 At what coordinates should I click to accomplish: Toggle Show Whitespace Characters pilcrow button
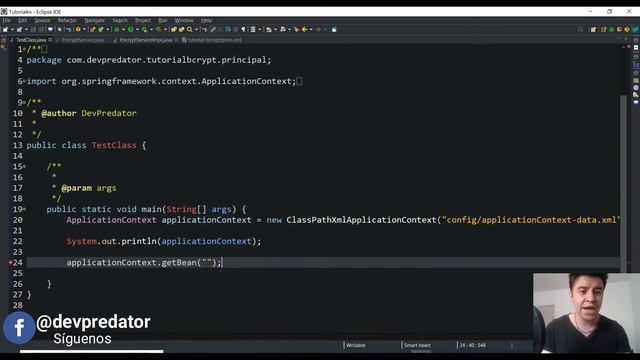tap(243, 29)
